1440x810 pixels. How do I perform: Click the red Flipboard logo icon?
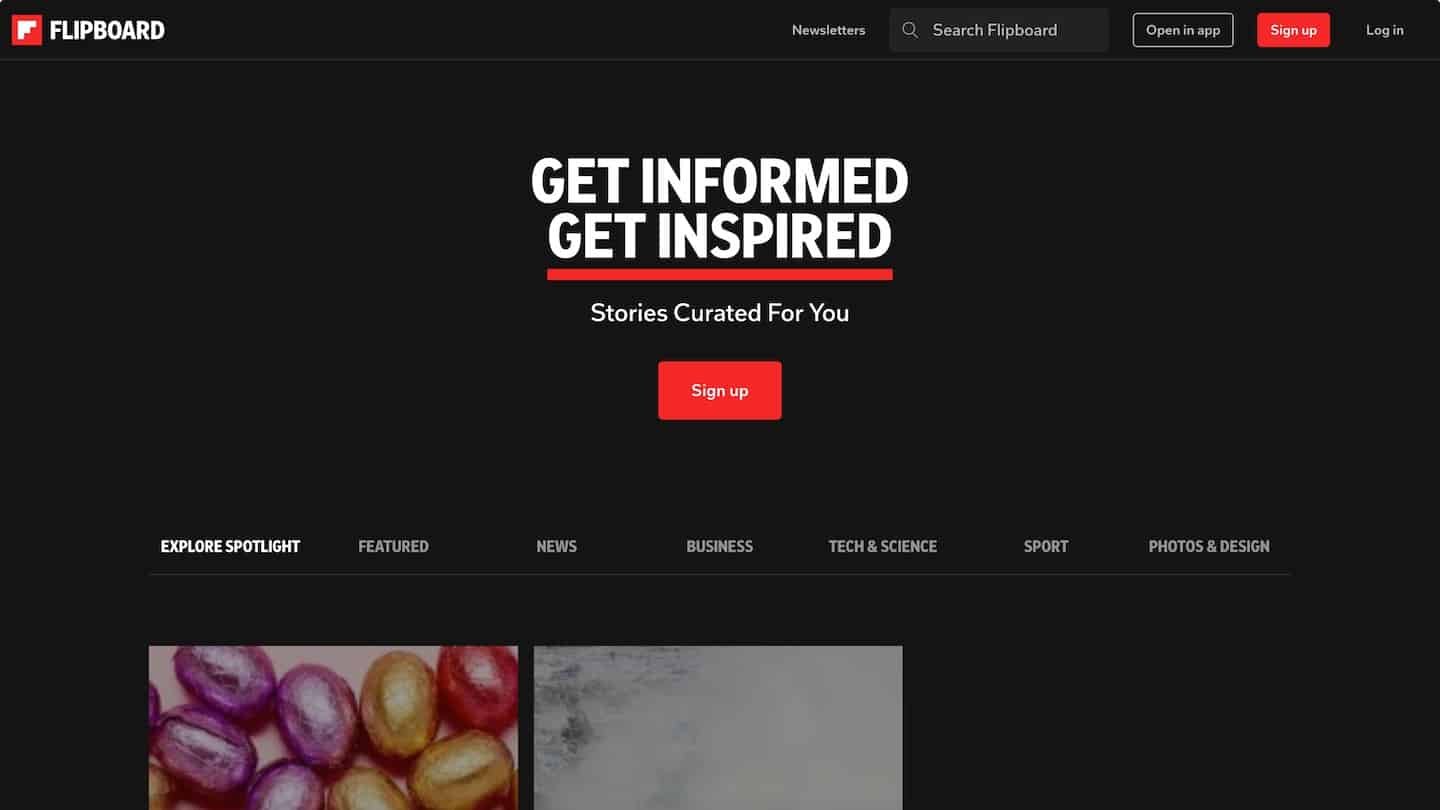[27, 30]
